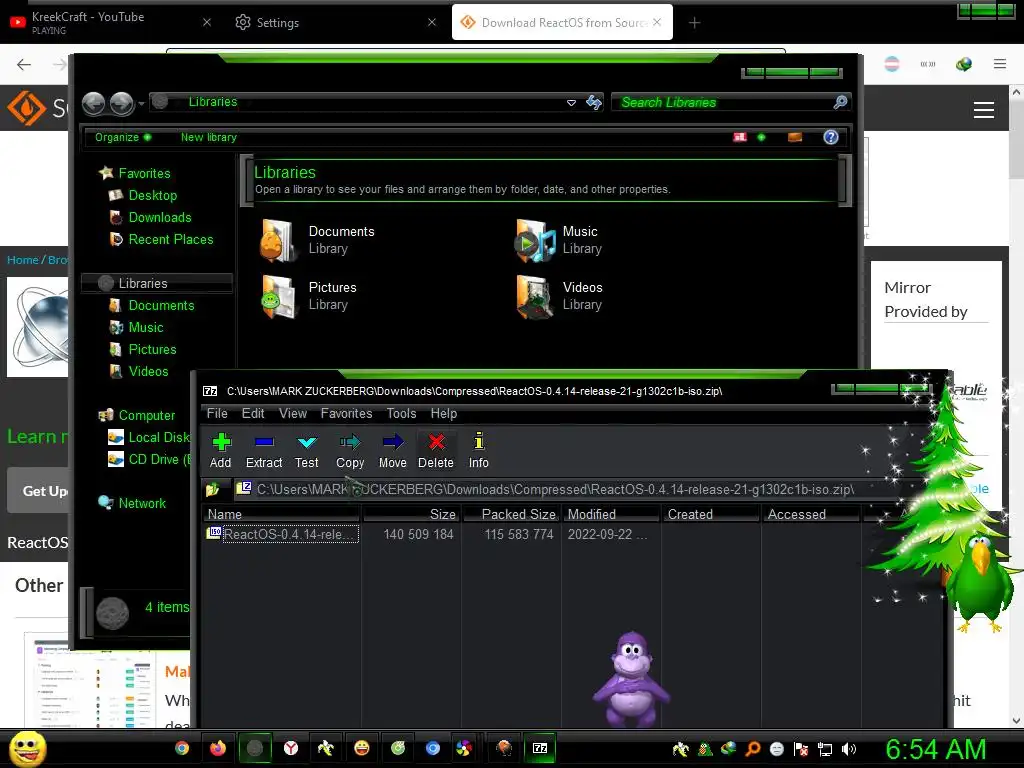
Task: Open the Videos library
Action: pyautogui.click(x=560, y=296)
